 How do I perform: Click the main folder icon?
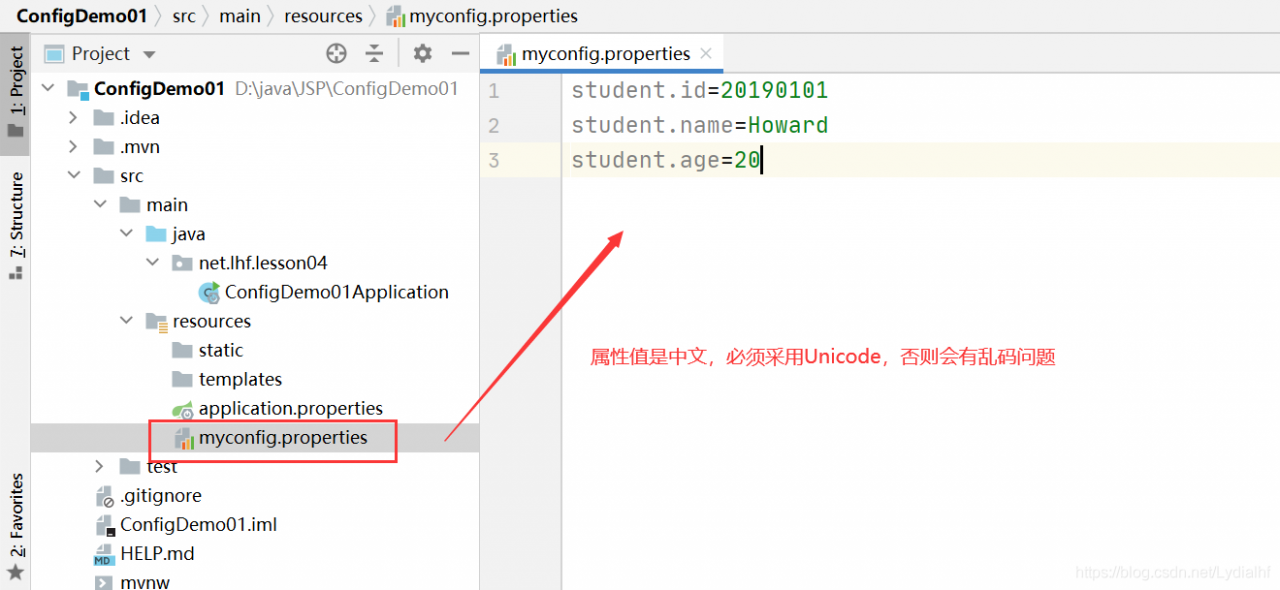(x=129, y=204)
